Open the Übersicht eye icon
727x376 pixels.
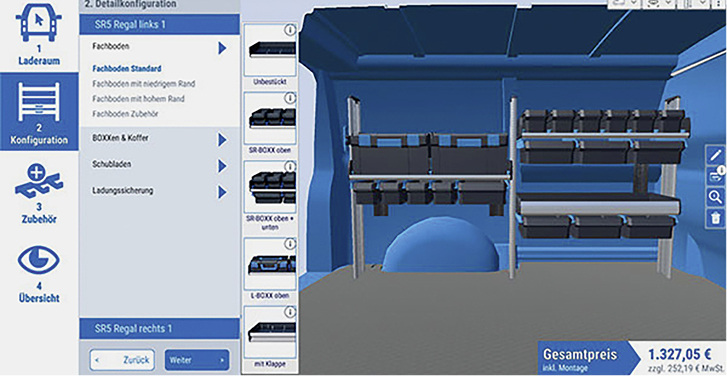[x=39, y=261]
